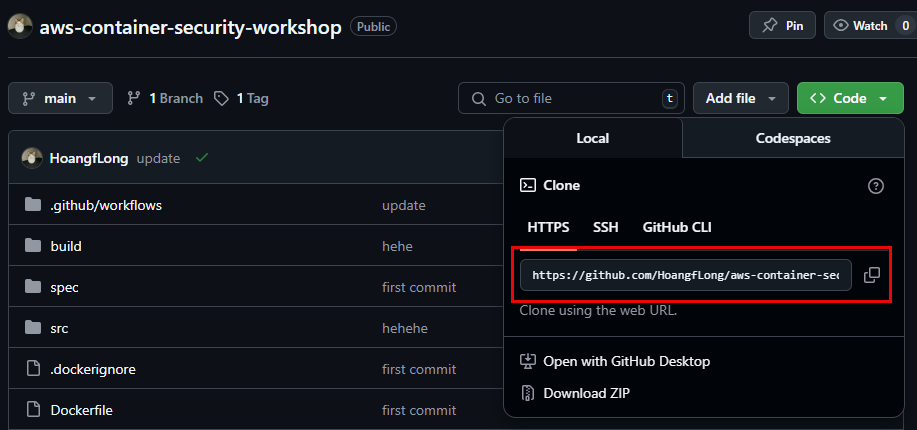Pin this repository with the Pin button
The height and width of the screenshot is (430, 917).
(782, 26)
